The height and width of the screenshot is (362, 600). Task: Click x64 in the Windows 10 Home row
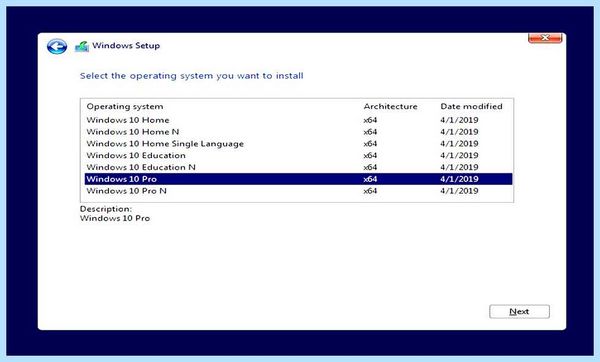(370, 120)
